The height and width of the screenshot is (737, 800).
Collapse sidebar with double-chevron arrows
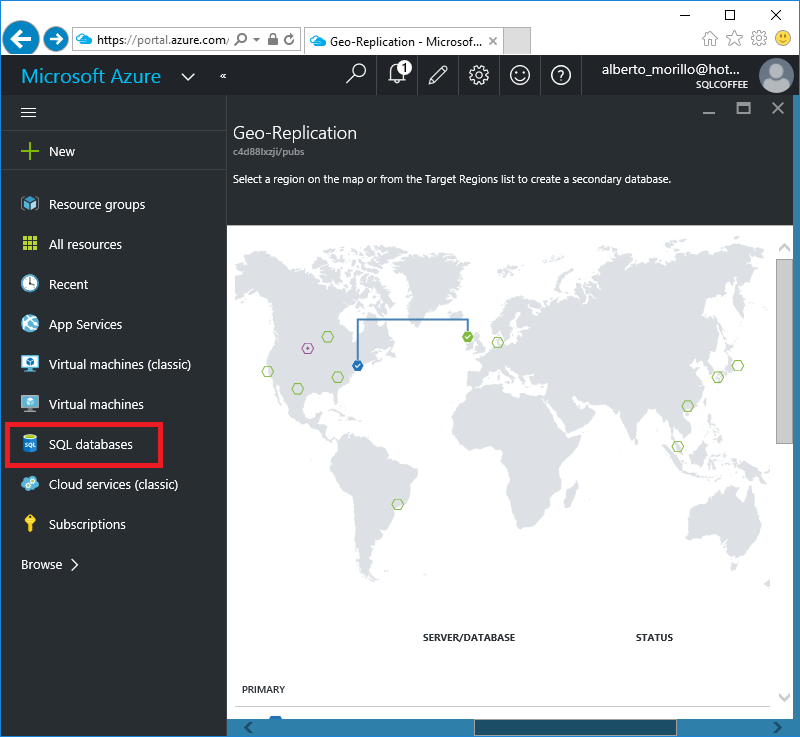click(x=223, y=76)
